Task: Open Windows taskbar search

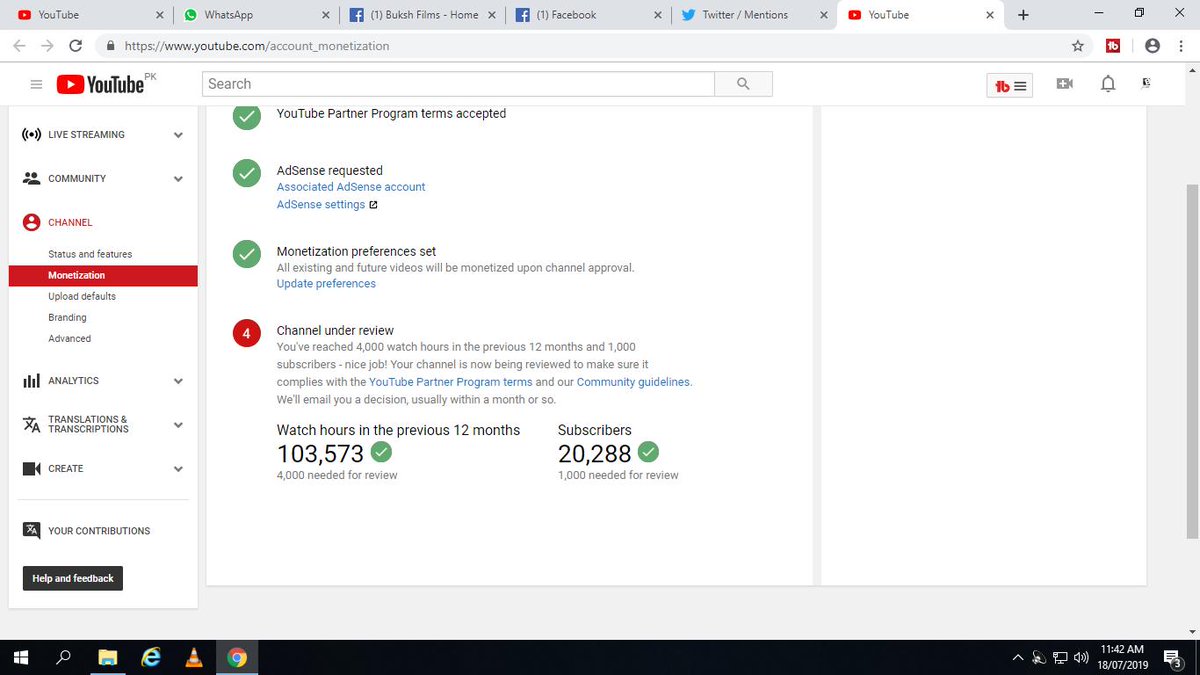Action: click(x=64, y=658)
